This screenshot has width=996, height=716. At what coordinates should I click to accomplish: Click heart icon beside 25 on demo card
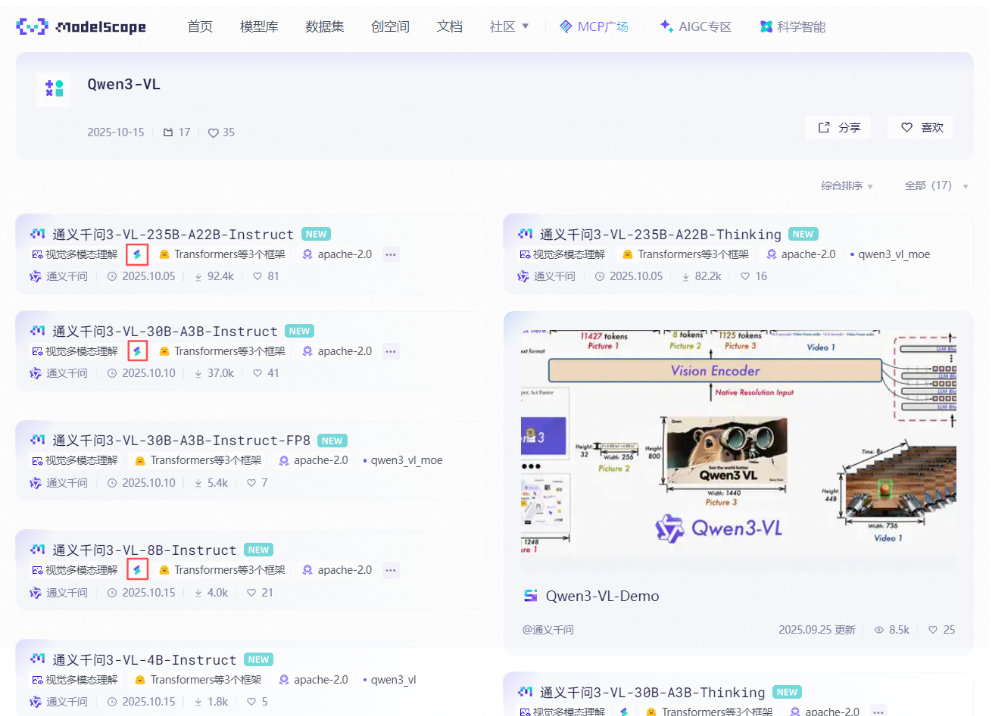pos(932,630)
